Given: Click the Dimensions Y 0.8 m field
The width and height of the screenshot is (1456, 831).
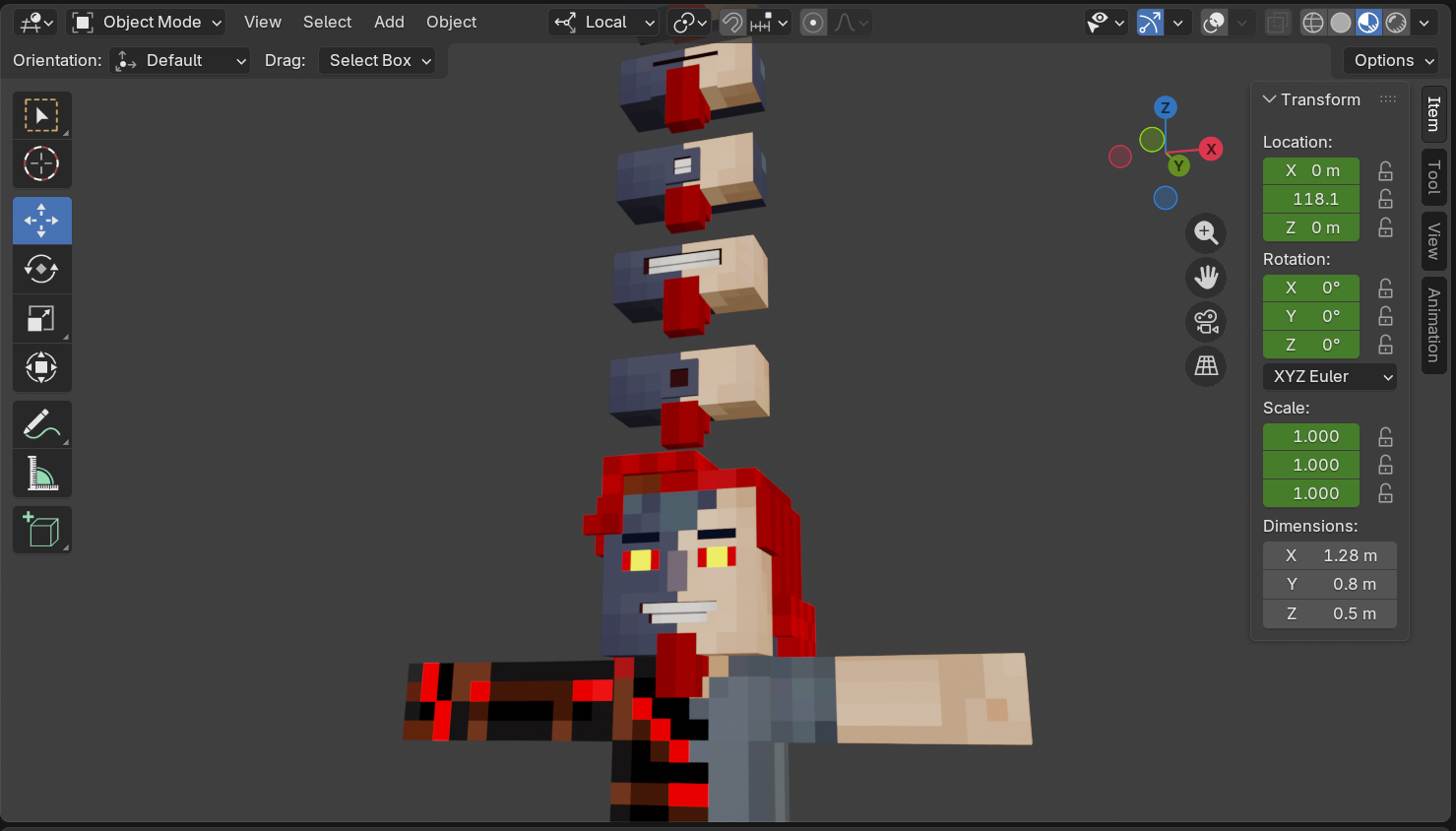Looking at the screenshot, I should [x=1329, y=584].
